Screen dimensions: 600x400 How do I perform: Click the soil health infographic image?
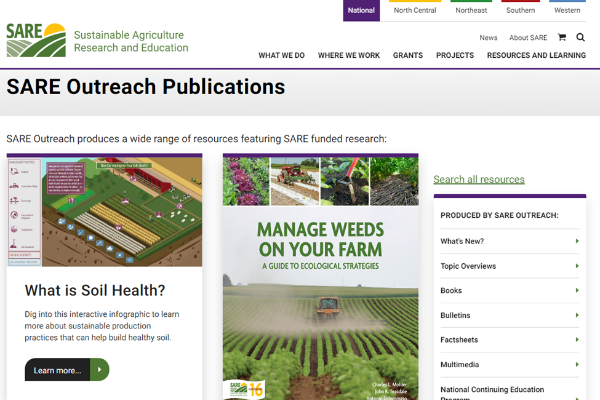[104, 212]
